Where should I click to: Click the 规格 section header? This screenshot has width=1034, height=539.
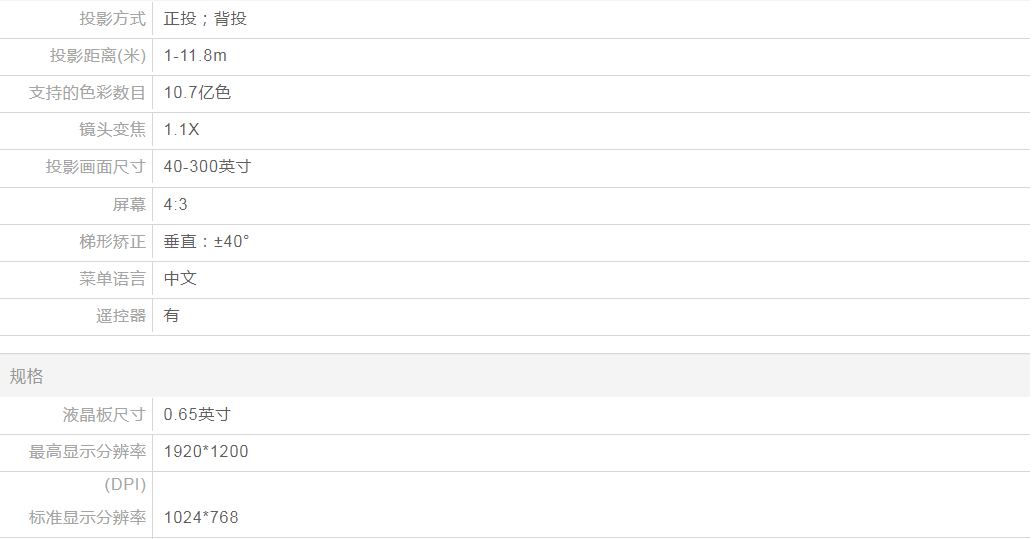pyautogui.click(x=27, y=377)
